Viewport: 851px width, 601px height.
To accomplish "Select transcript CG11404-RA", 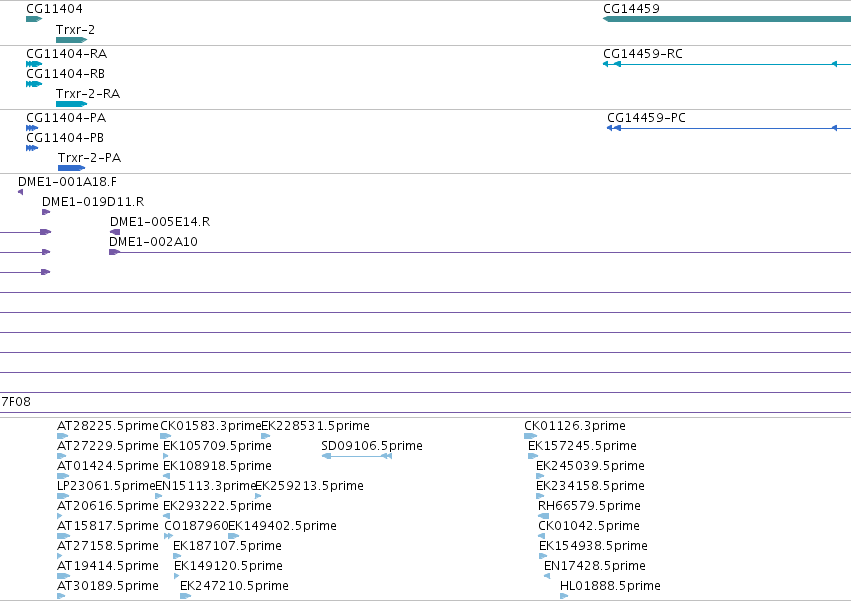I will coord(66,54).
